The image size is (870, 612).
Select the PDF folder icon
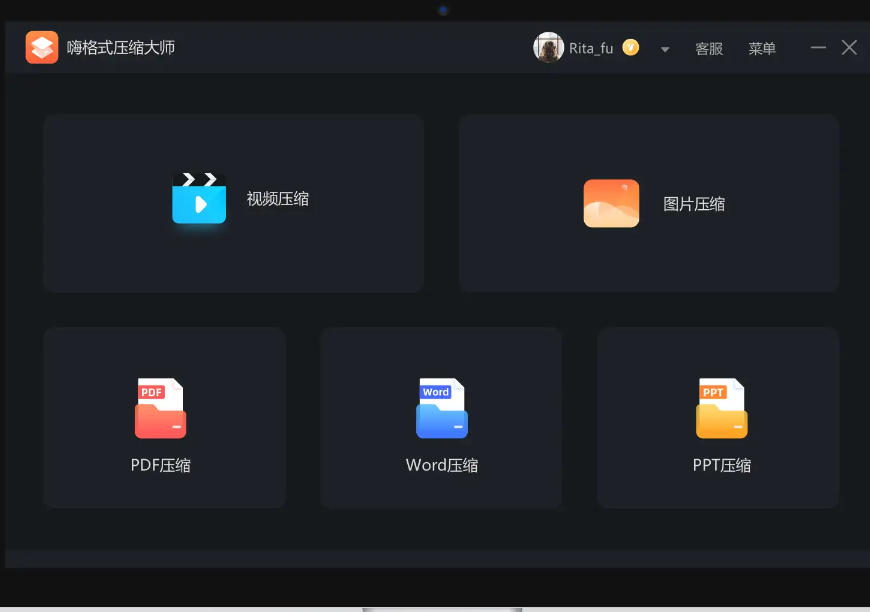160,408
